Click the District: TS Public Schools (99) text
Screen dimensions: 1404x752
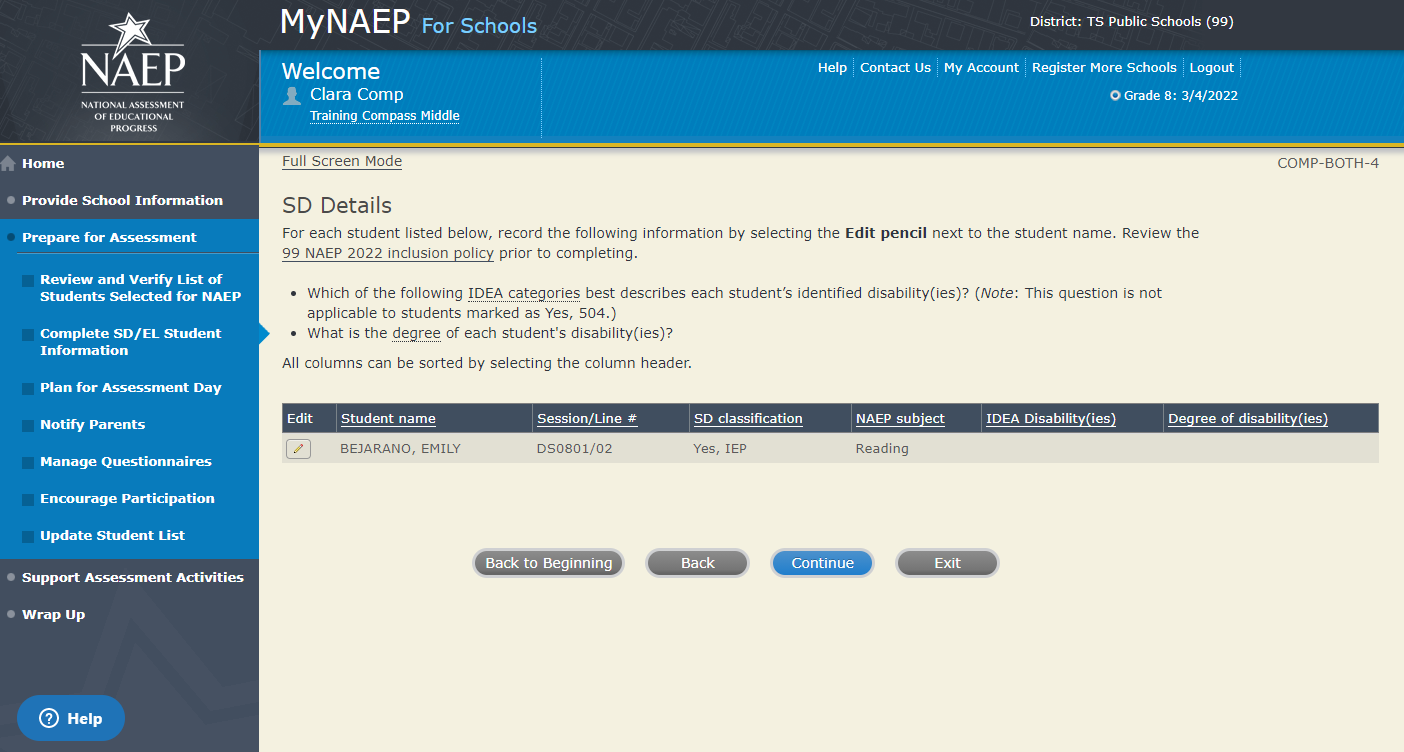(x=1132, y=22)
